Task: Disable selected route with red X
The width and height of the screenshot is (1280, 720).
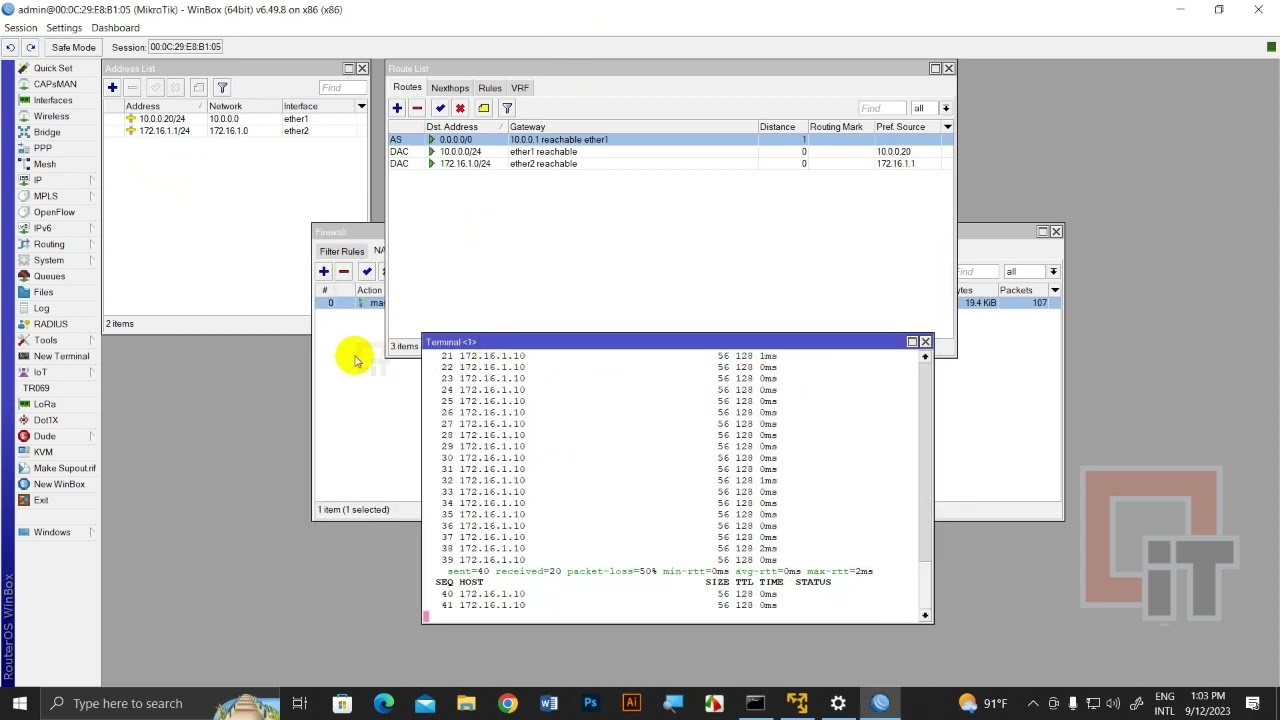Action: pyautogui.click(x=460, y=108)
